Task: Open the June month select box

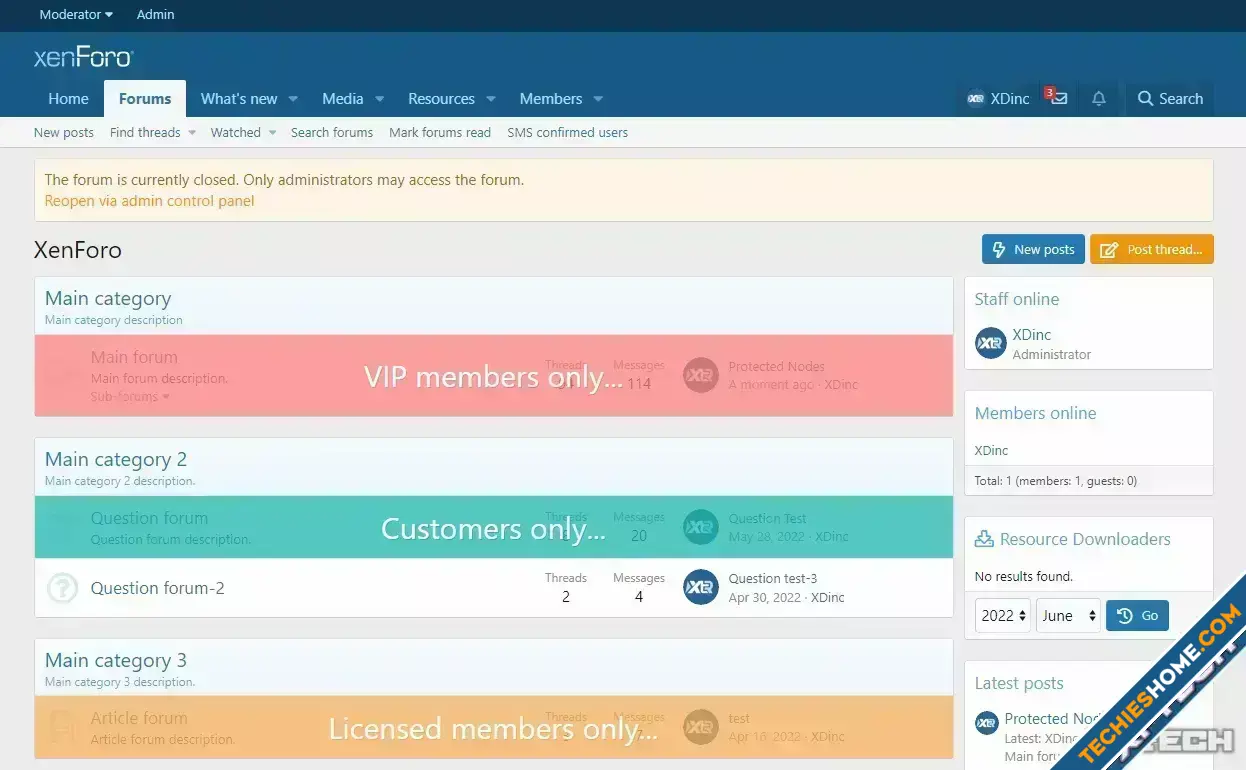Action: tap(1068, 616)
